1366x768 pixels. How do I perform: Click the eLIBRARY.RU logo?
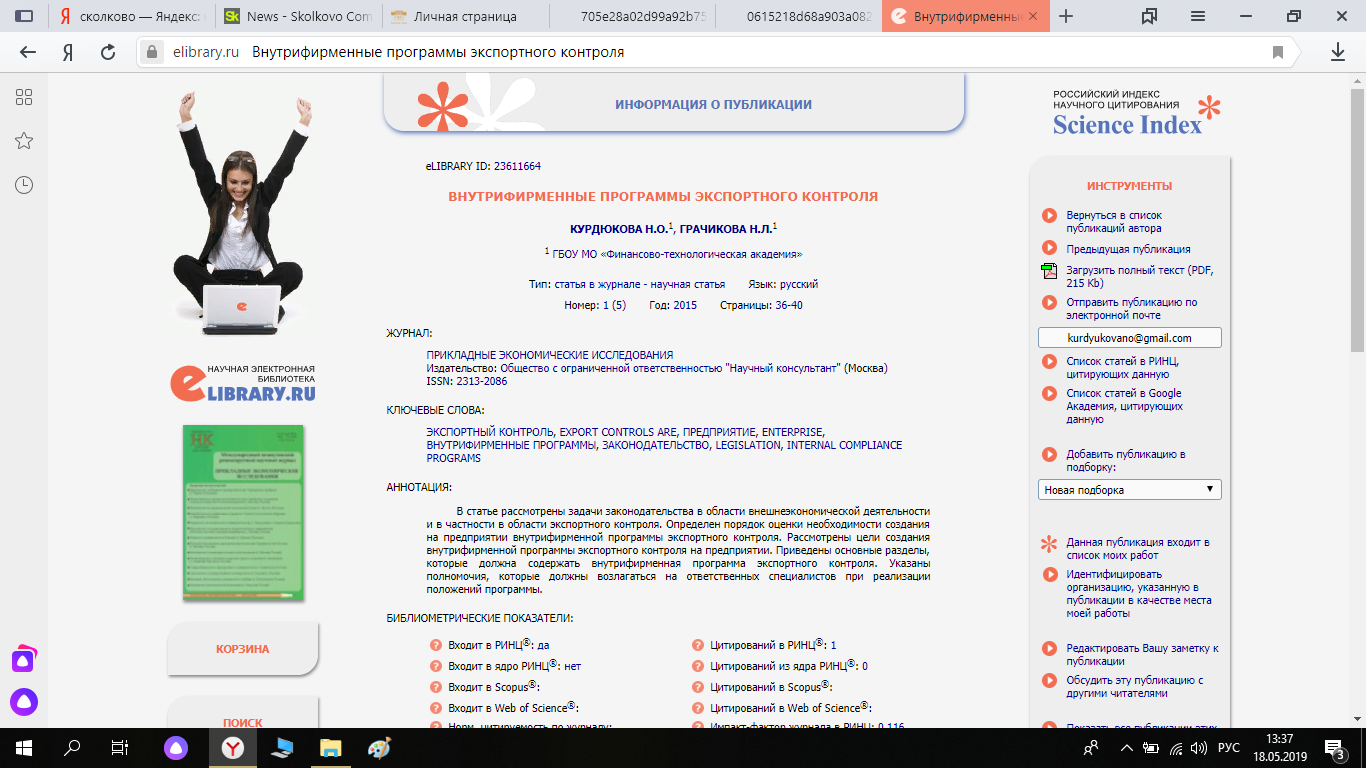point(243,384)
